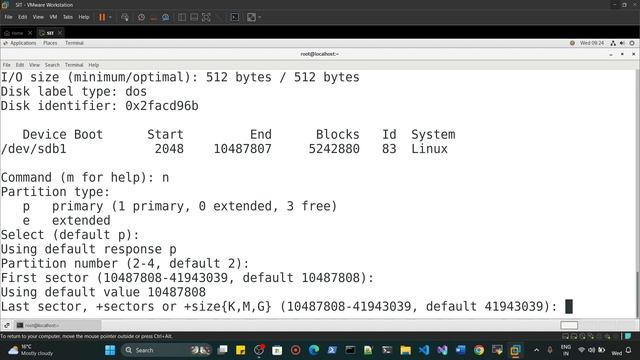Open Visual Studio Code from the taskbar
Image resolution: width=640 pixels, height=360 pixels.
pyautogui.click(x=424, y=350)
